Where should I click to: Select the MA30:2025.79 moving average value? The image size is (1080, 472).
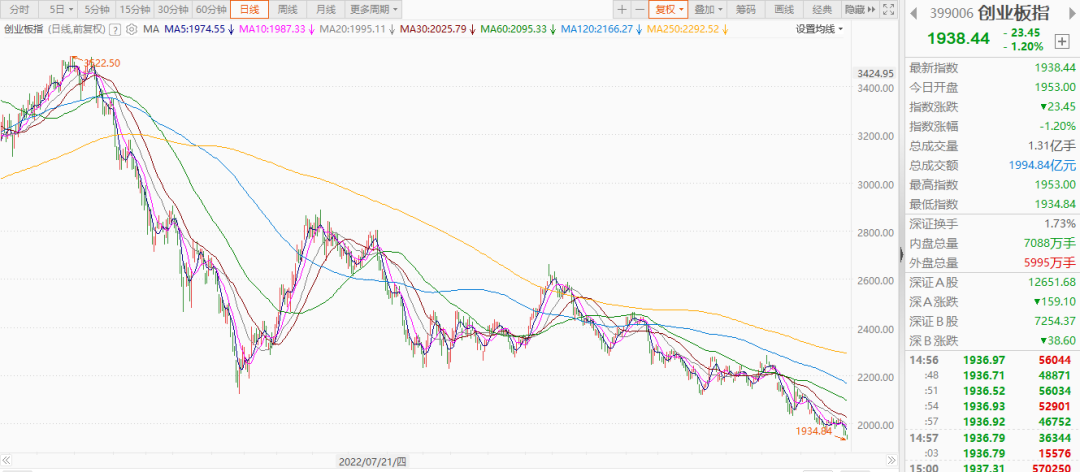click(x=433, y=29)
